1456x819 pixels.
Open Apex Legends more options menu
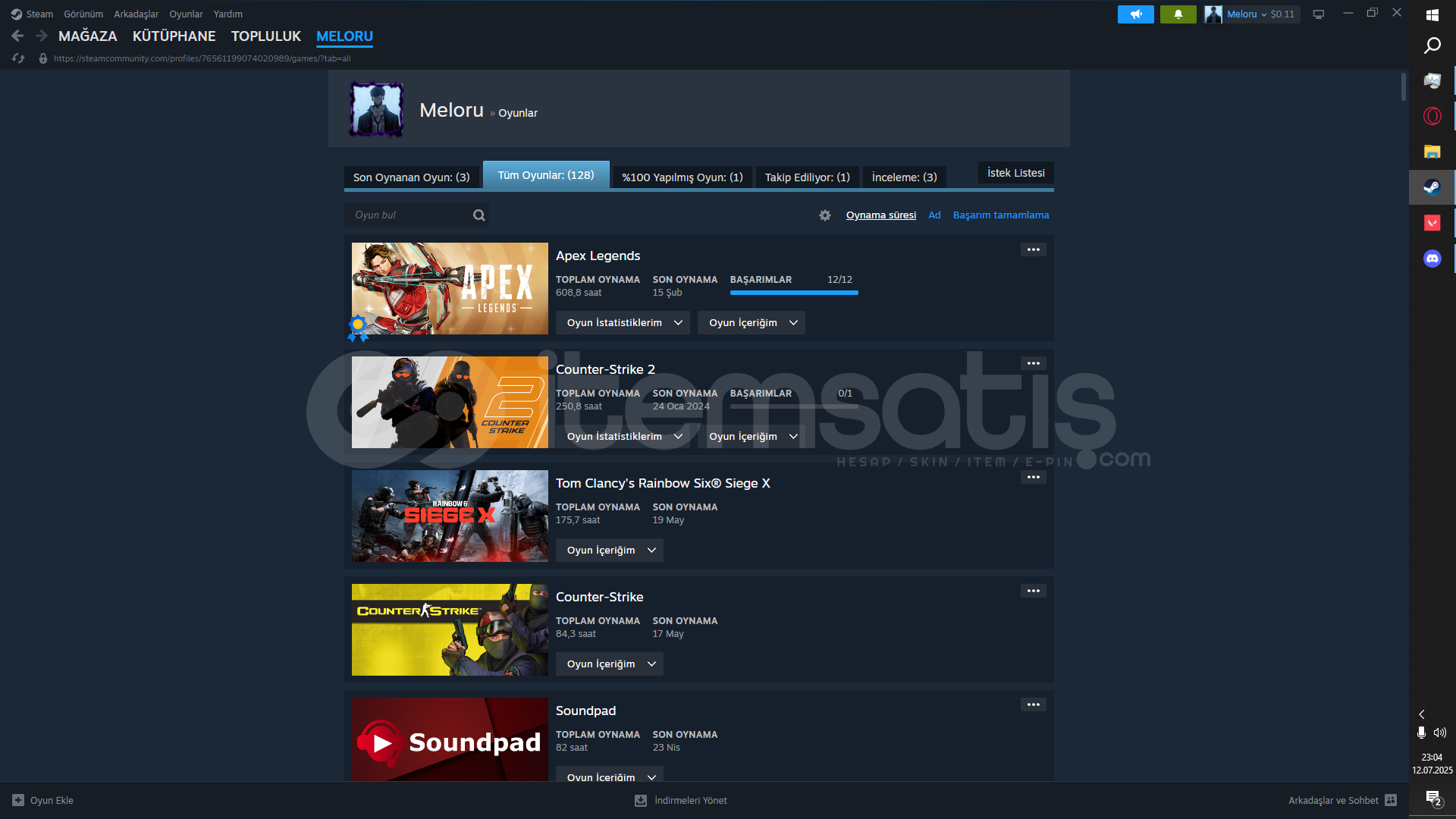[x=1033, y=249]
